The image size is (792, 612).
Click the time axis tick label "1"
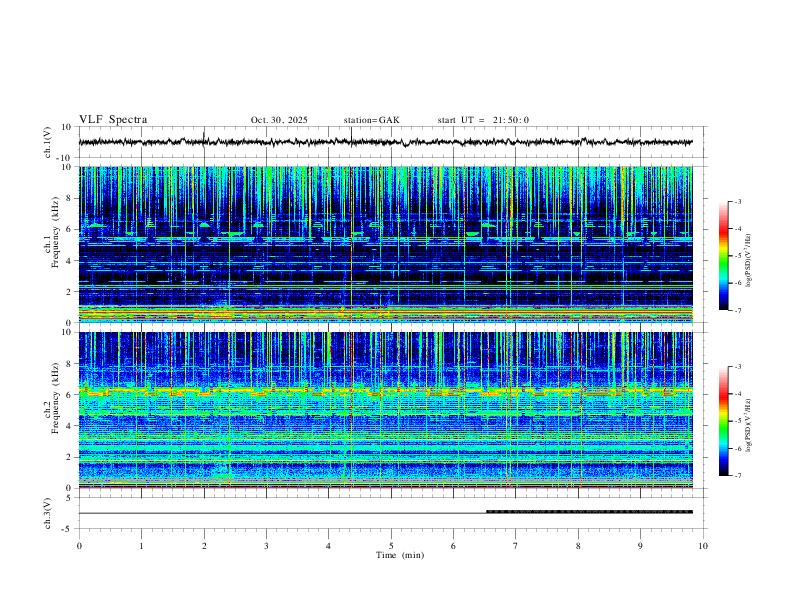(141, 546)
